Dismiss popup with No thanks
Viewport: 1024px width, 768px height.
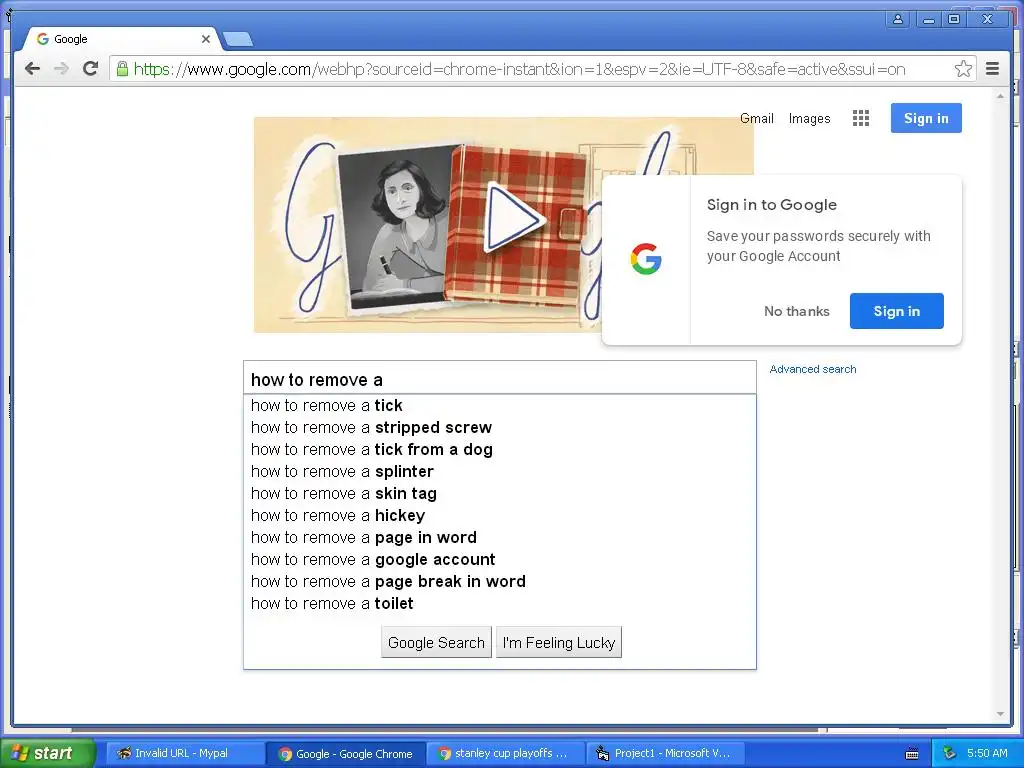[797, 312]
